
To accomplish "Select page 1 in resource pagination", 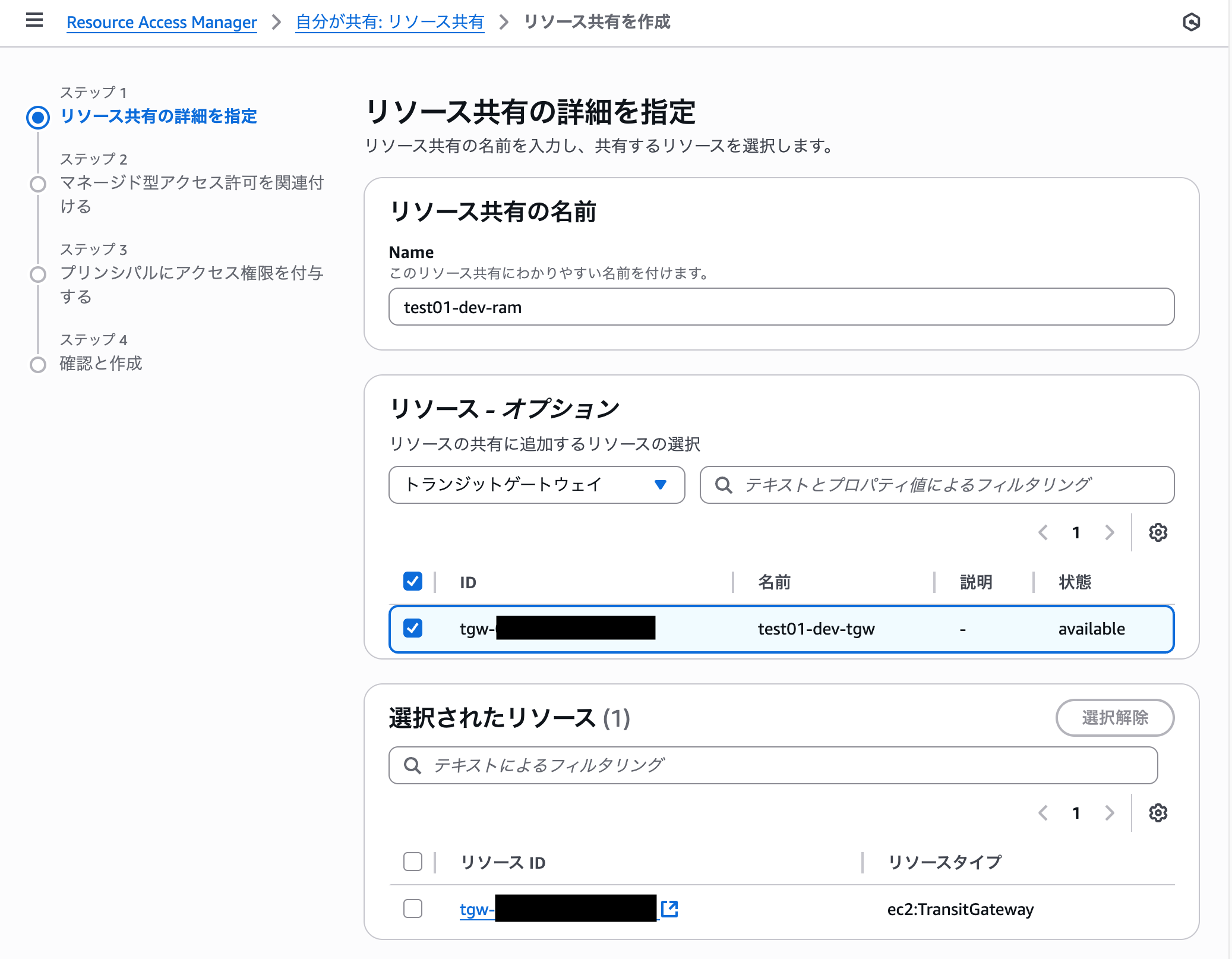I will tap(1076, 532).
